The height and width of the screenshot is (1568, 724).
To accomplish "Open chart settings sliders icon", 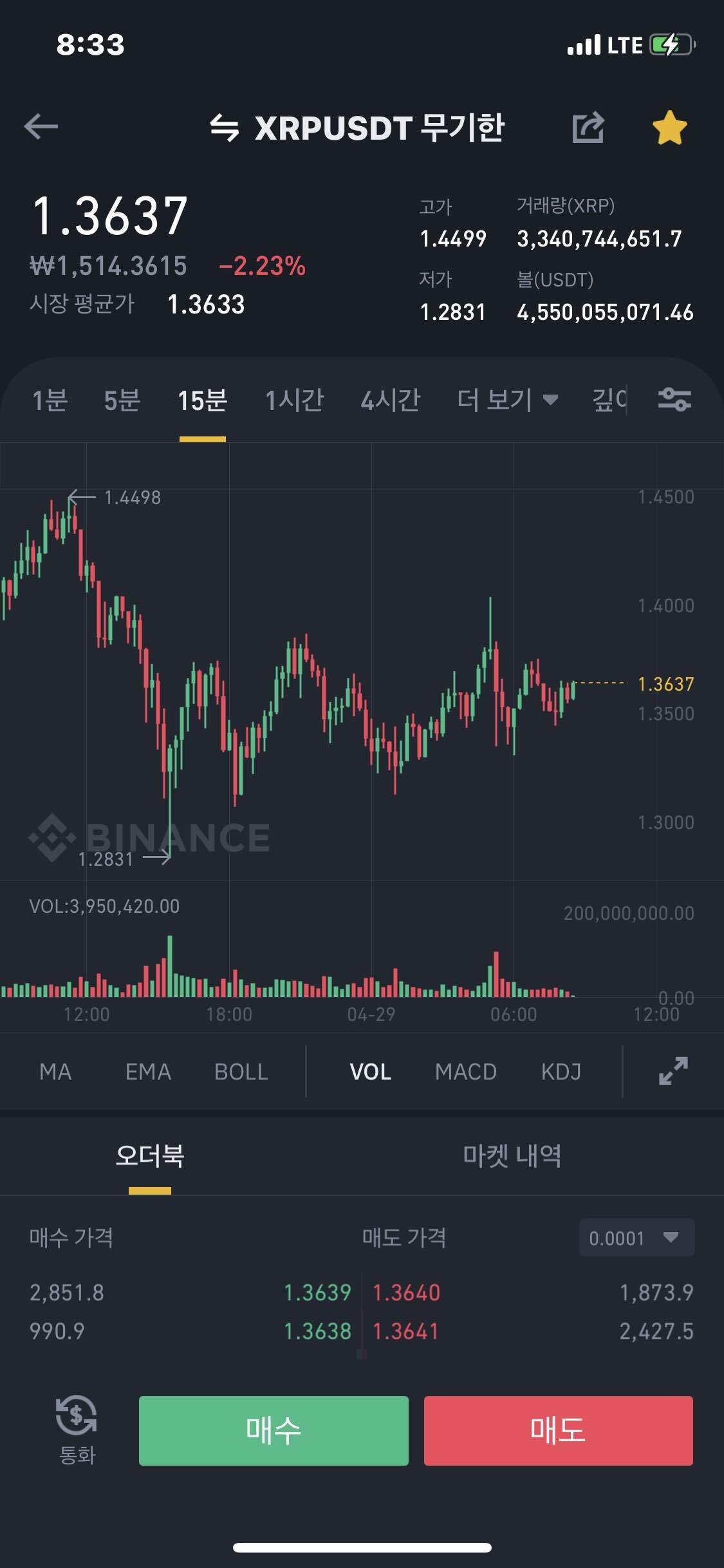I will (674, 400).
